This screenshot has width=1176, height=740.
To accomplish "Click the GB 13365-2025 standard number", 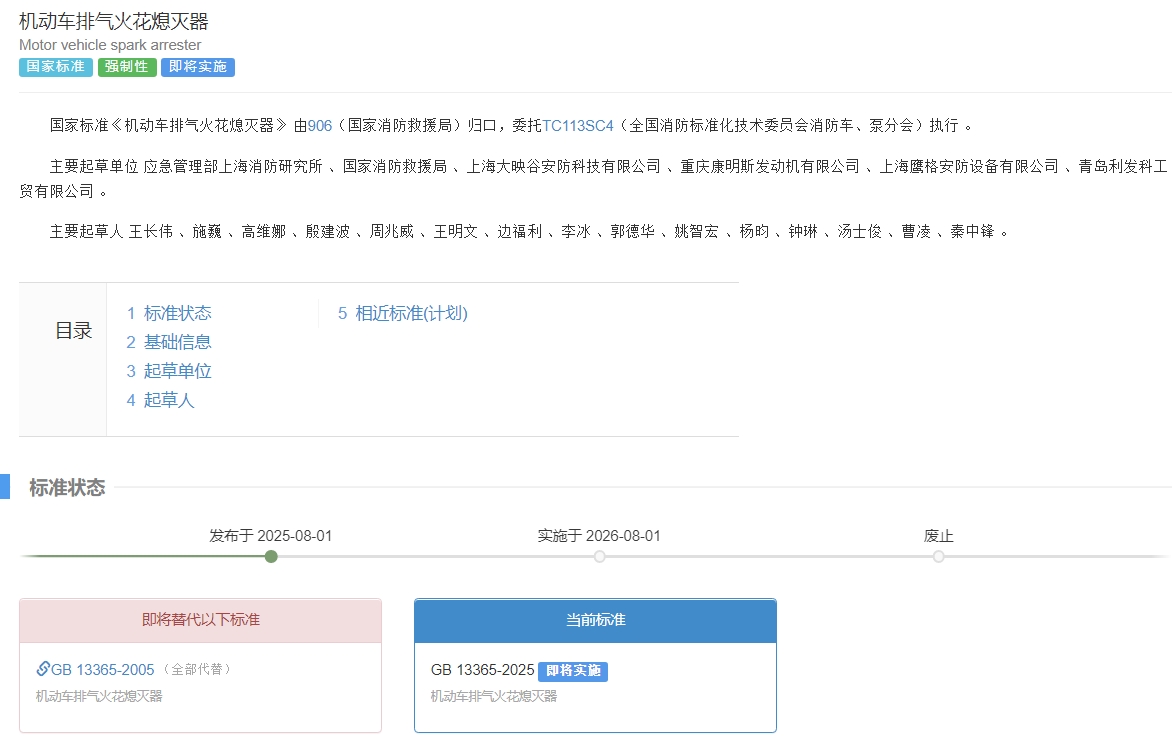I will [482, 670].
